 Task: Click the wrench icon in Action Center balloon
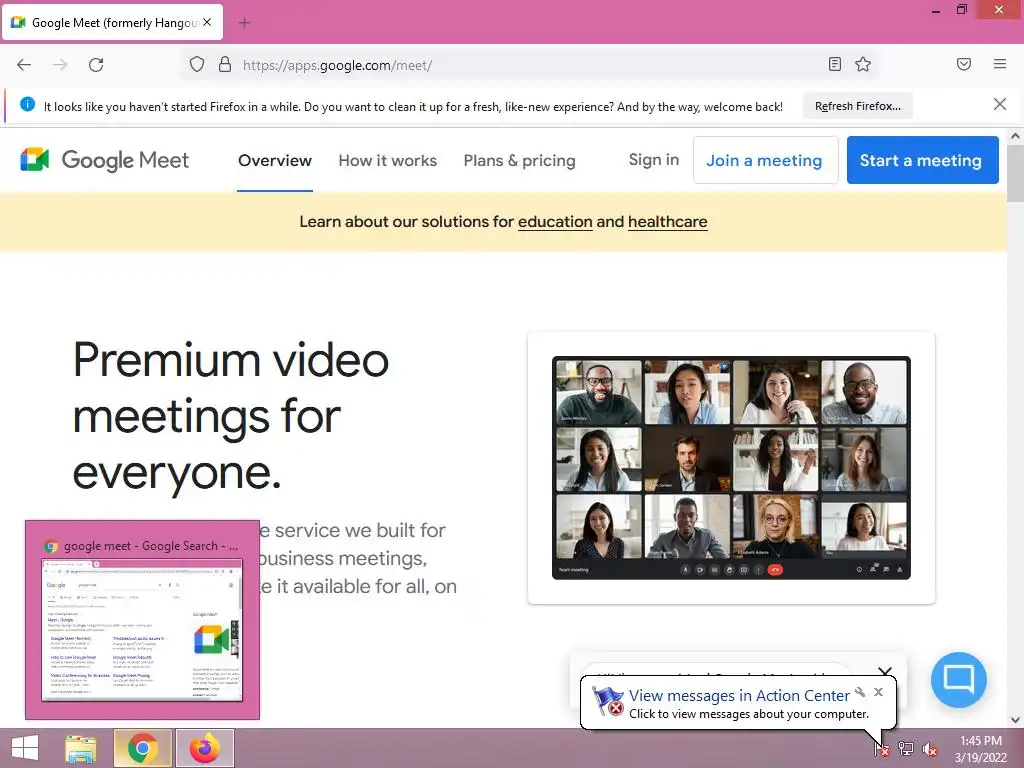pyautogui.click(x=860, y=692)
